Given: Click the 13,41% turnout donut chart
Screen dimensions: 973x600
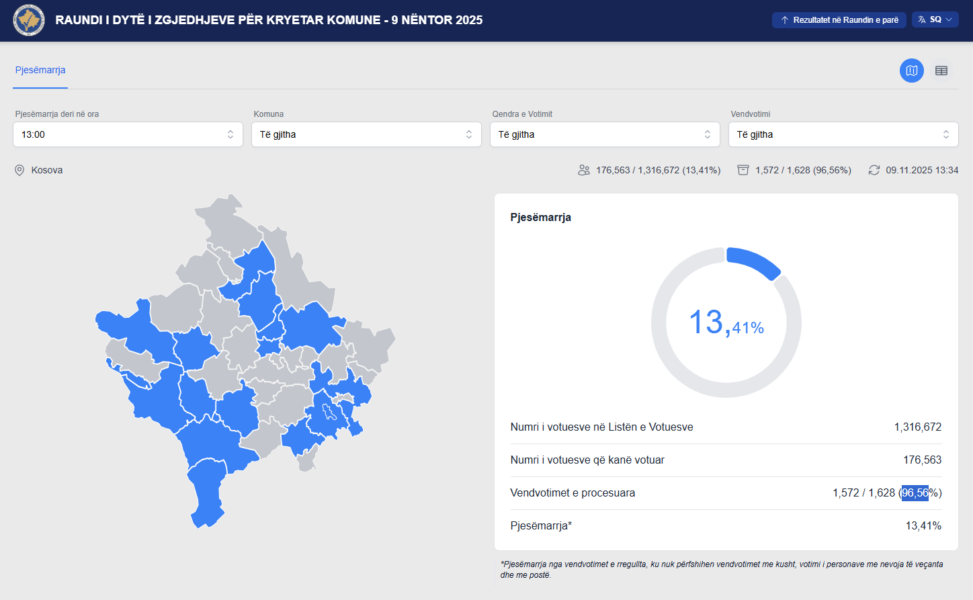Looking at the screenshot, I should coord(726,322).
